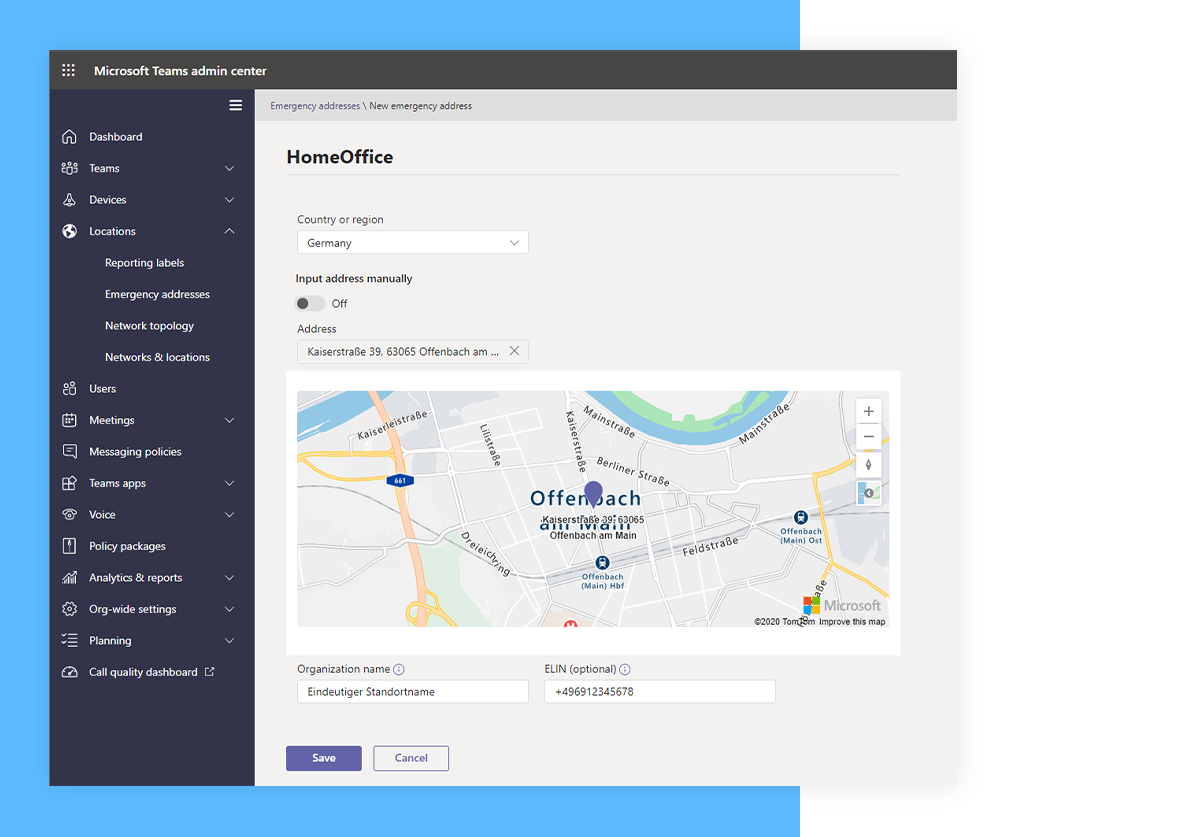Click the external link icon beside Call quality dashboard
This screenshot has height=837, width=1200.
click(209, 672)
